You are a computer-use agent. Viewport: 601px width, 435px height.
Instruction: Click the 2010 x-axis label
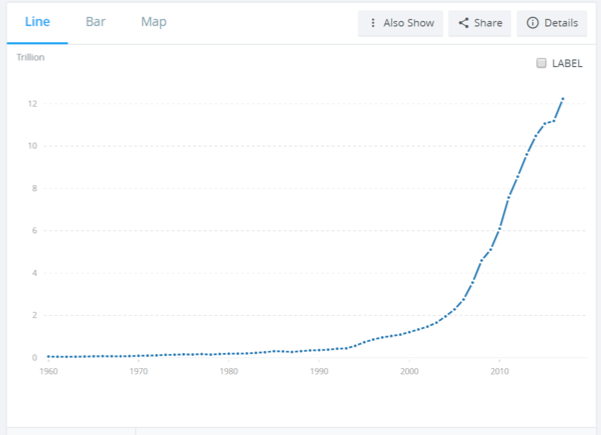click(x=499, y=372)
